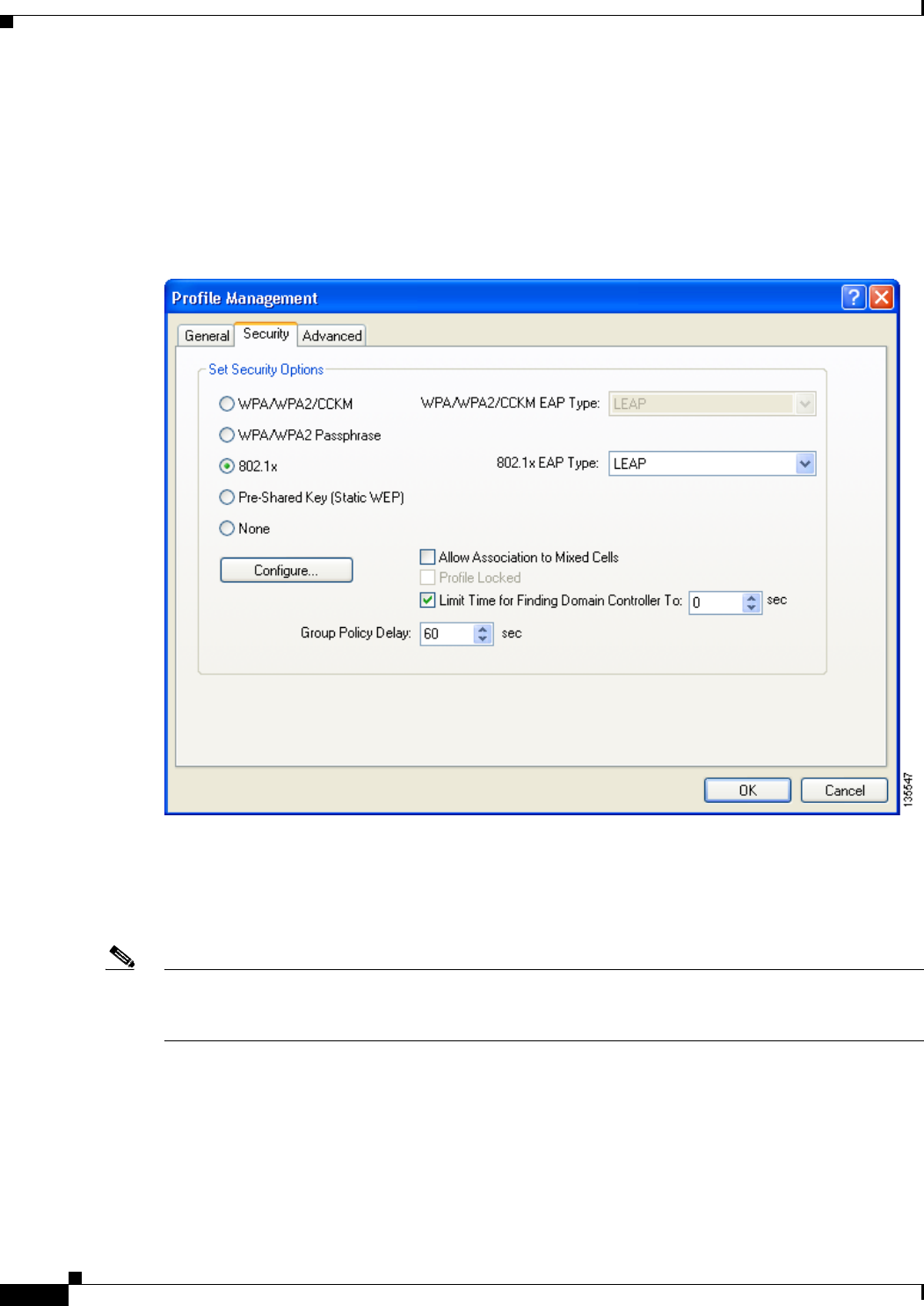Click the Set Security Options group label

[x=266, y=369]
